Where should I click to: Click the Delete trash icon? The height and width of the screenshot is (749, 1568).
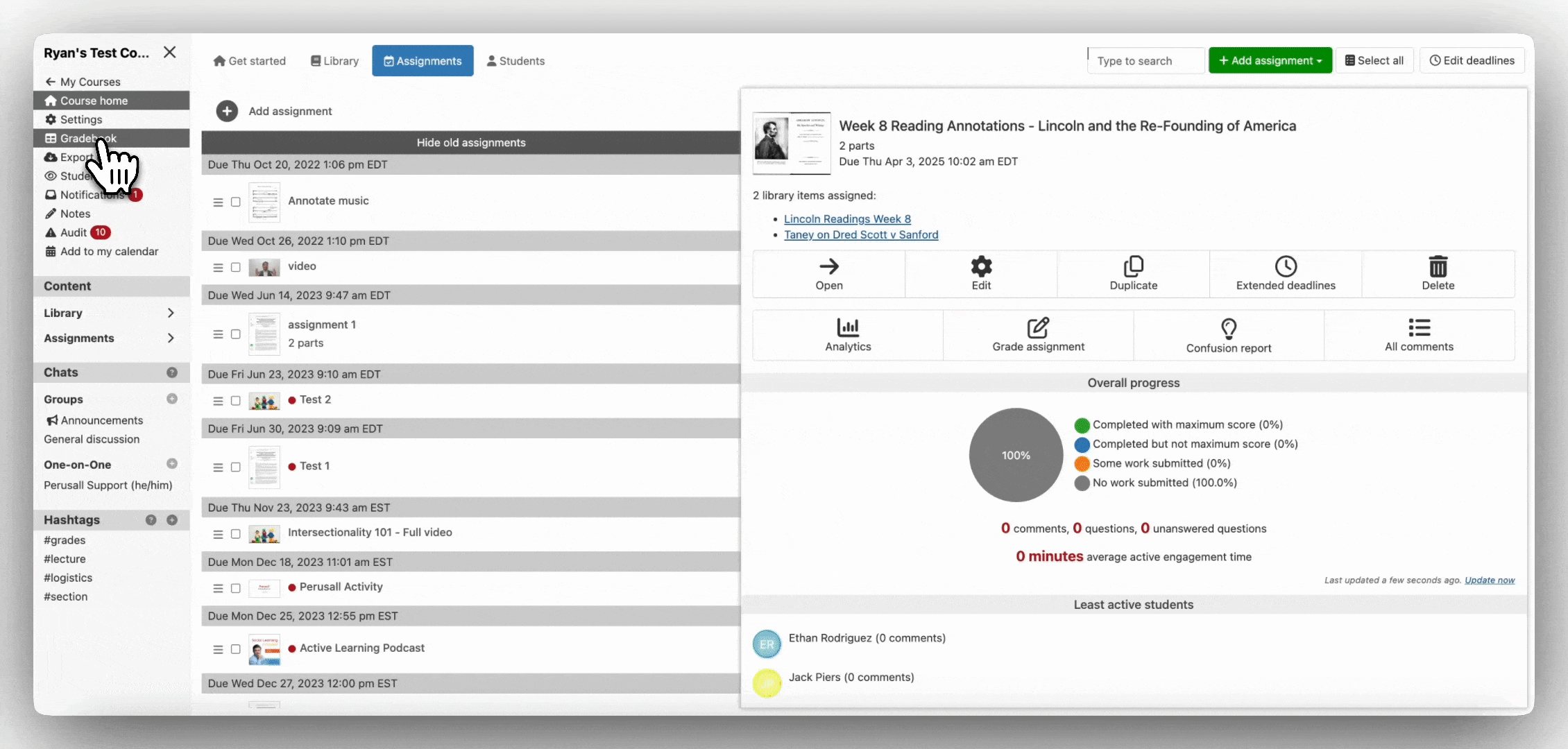click(1438, 266)
